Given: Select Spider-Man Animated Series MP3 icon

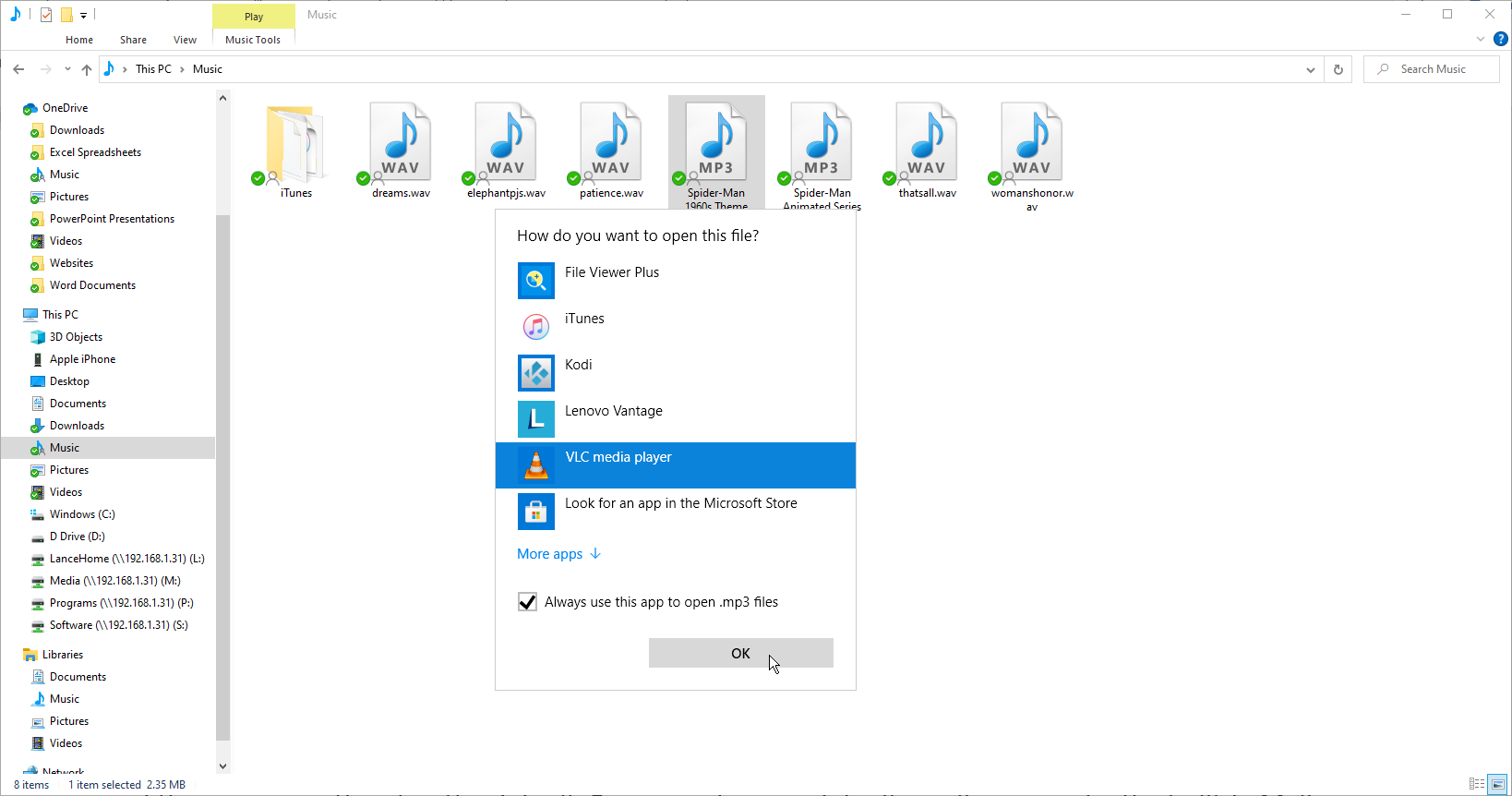Looking at the screenshot, I should point(822,143).
